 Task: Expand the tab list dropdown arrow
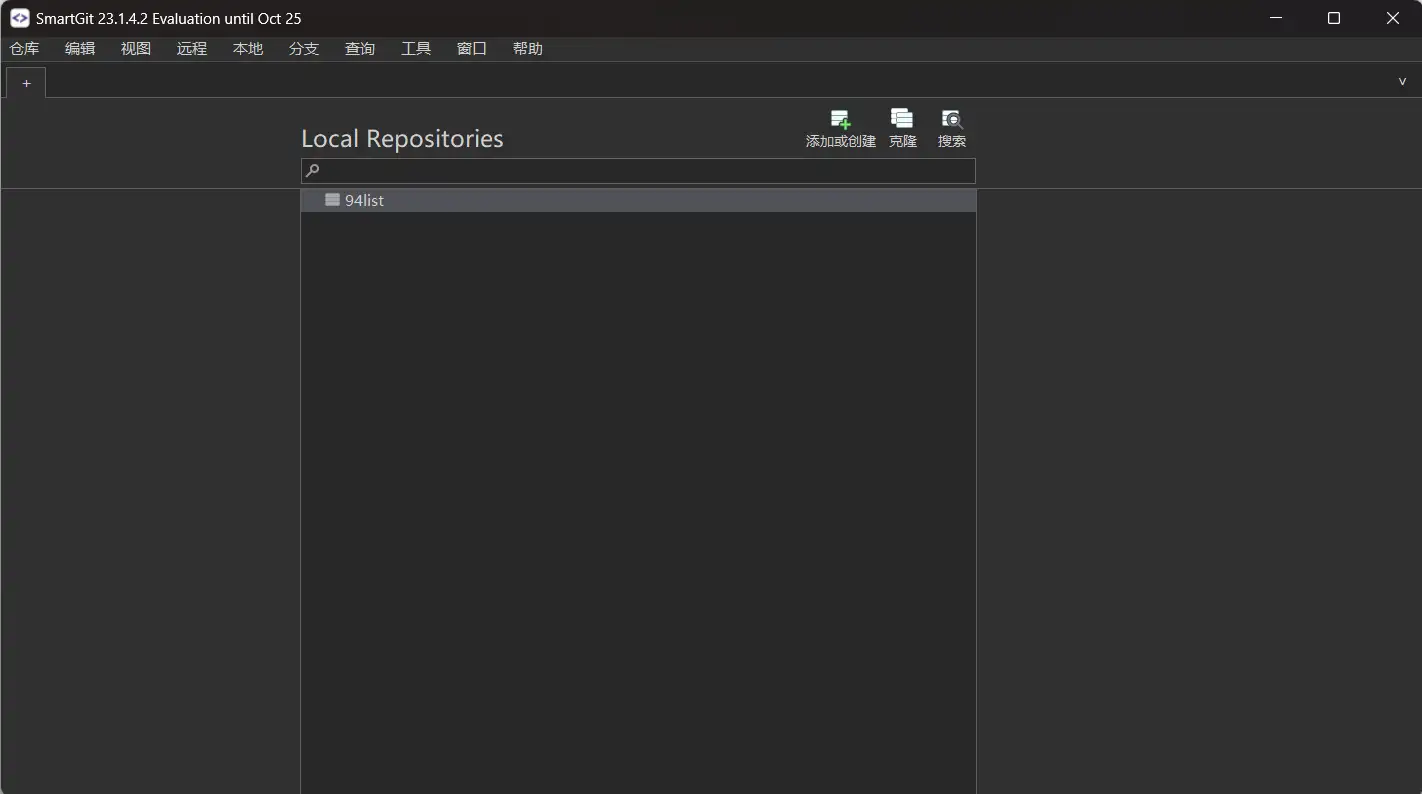click(x=1402, y=82)
